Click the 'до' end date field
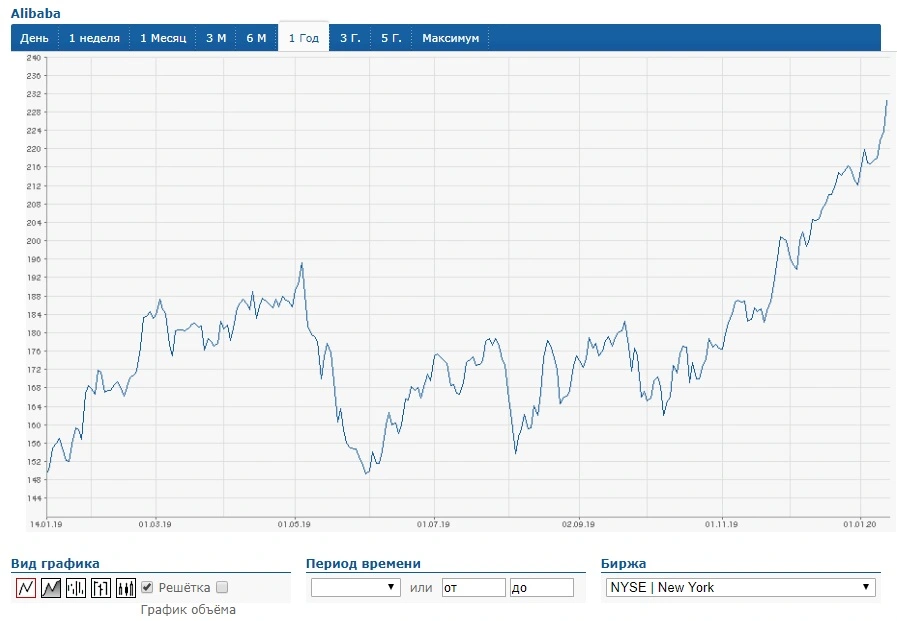 click(542, 587)
